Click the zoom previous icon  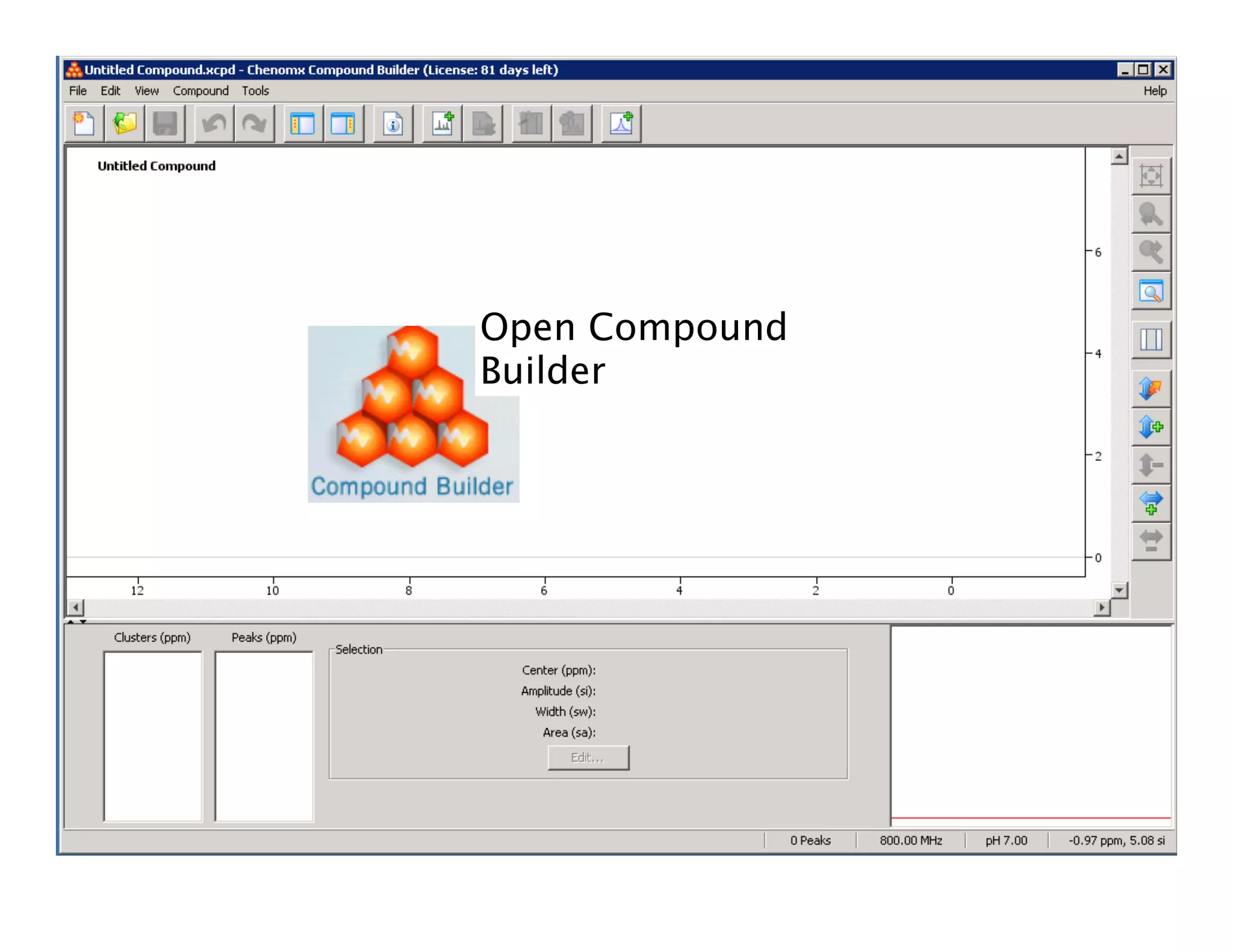(1151, 214)
